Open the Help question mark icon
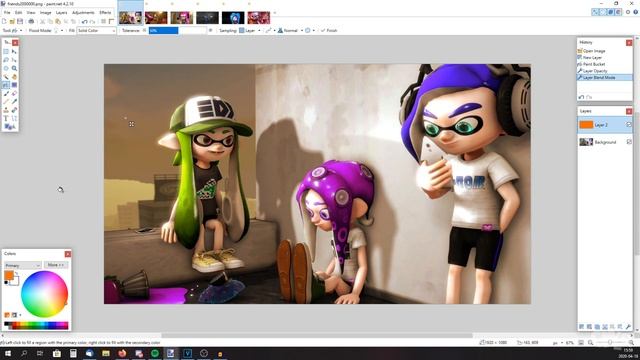Viewport: 640px width, 360px height. pos(636,12)
